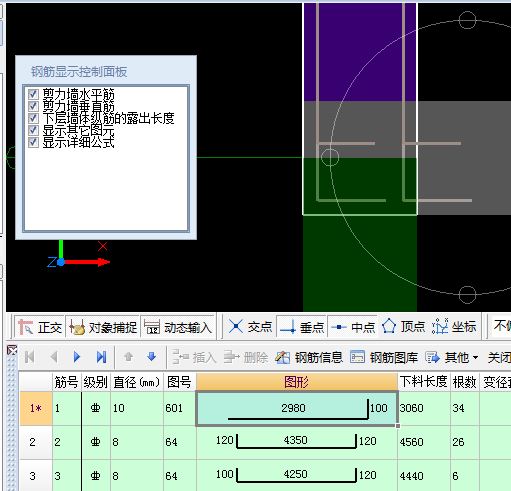Select row header 3
Viewport: 511px width, 491px height.
tap(36, 476)
